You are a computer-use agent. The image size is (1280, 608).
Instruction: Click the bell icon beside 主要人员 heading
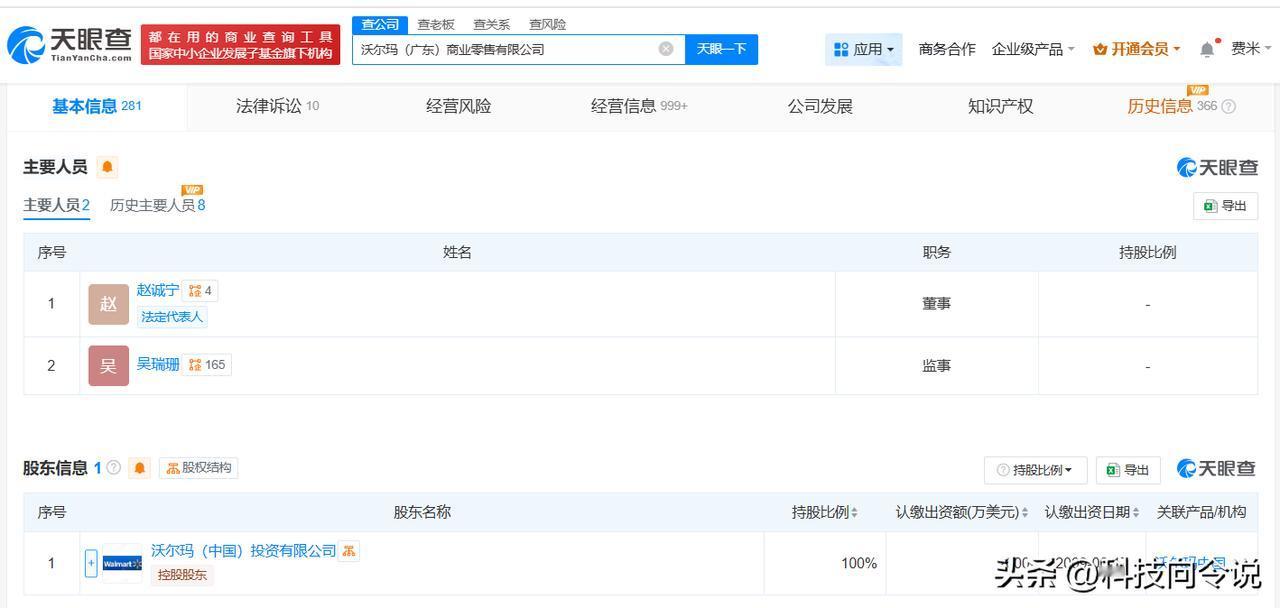click(108, 167)
